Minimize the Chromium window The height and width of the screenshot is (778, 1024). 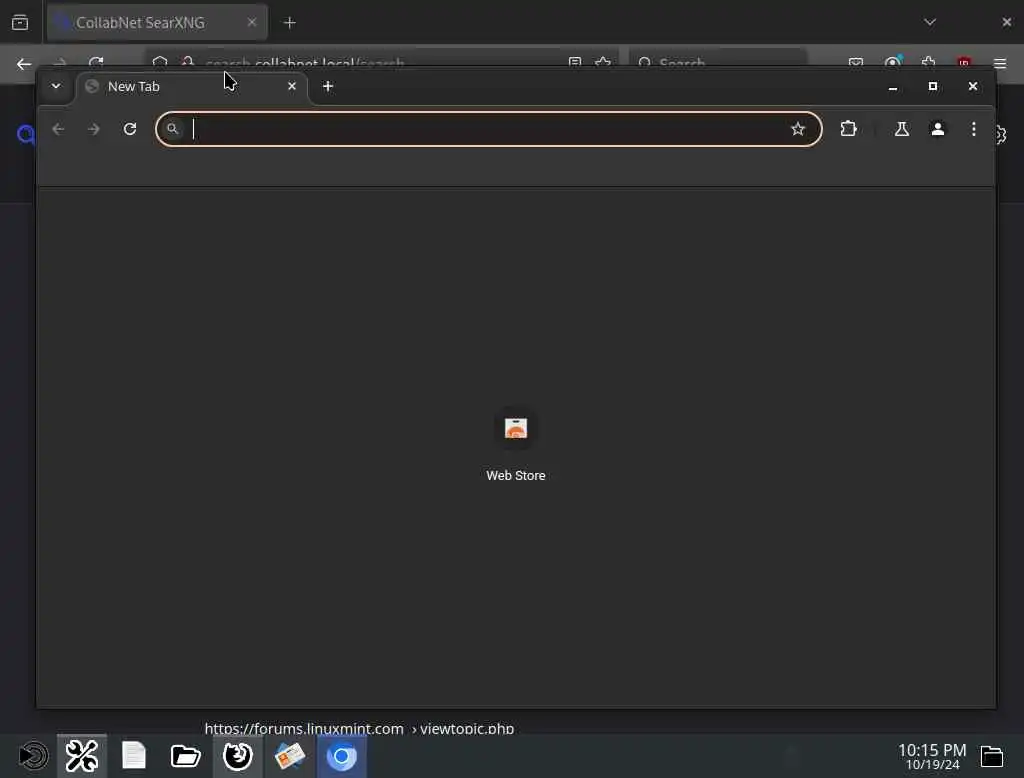(893, 86)
